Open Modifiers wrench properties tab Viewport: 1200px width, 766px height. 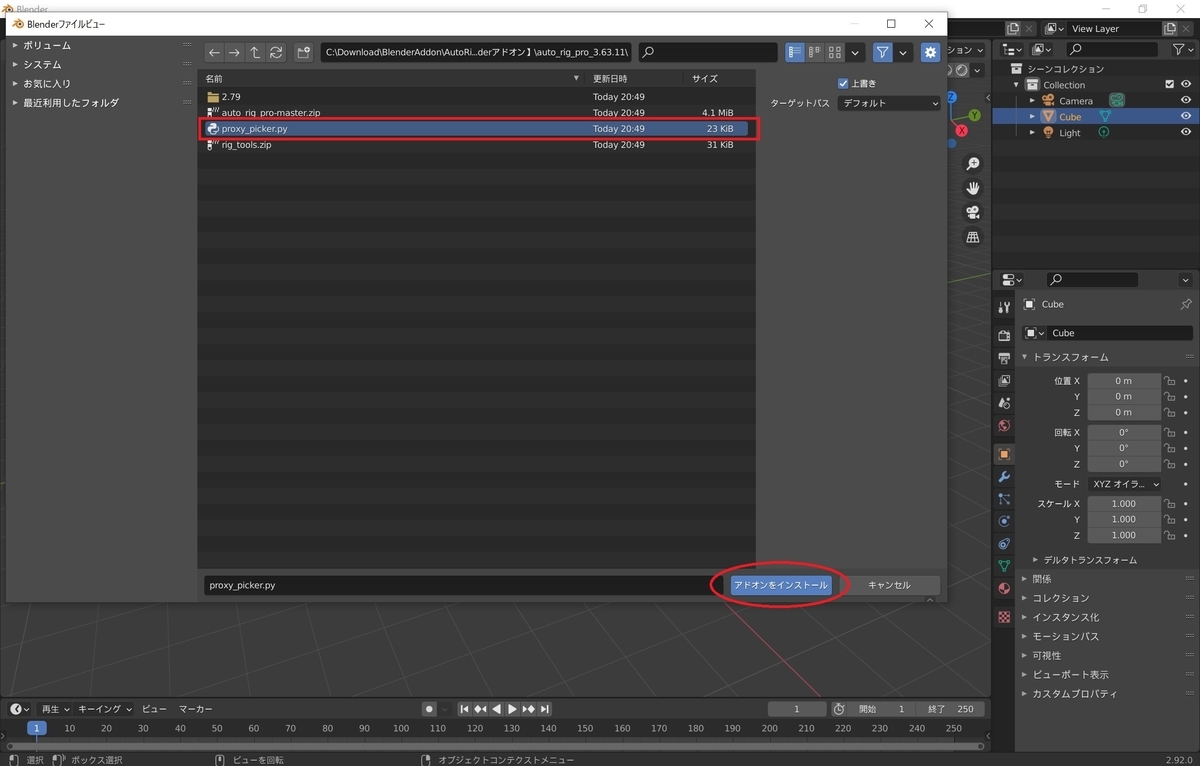pyautogui.click(x=1005, y=477)
